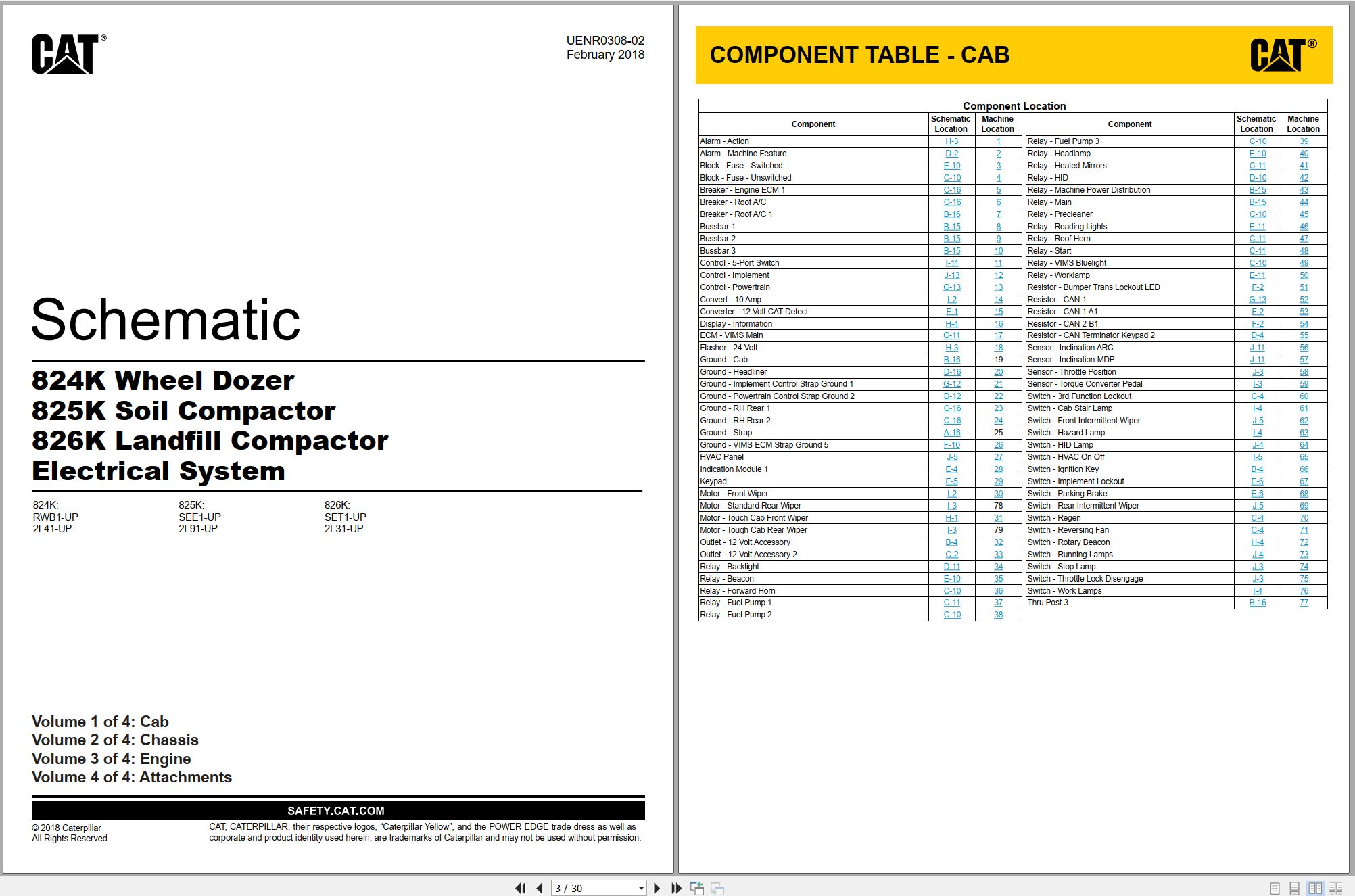Open the page number dropdown
Screen dimensions: 1355x896
point(641,889)
